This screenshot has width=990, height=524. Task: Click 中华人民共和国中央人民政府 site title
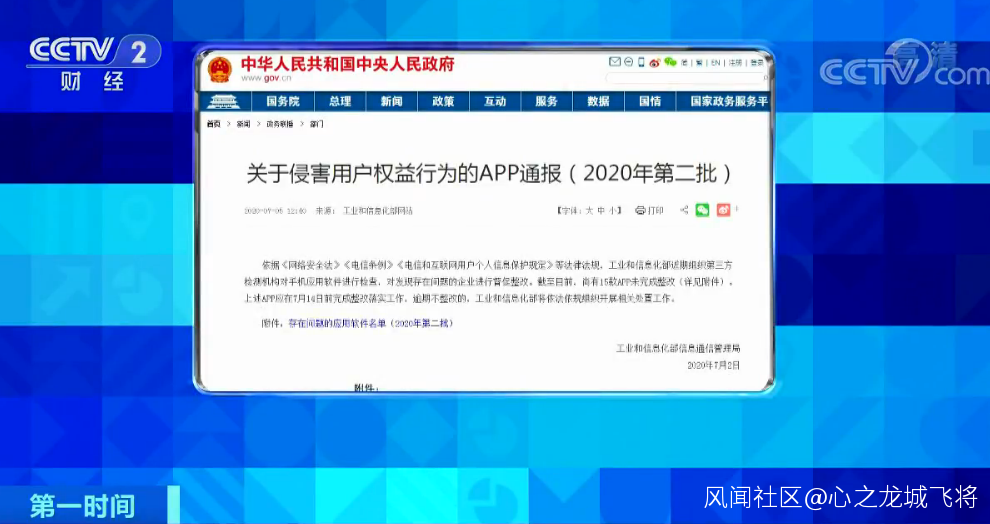(347, 64)
